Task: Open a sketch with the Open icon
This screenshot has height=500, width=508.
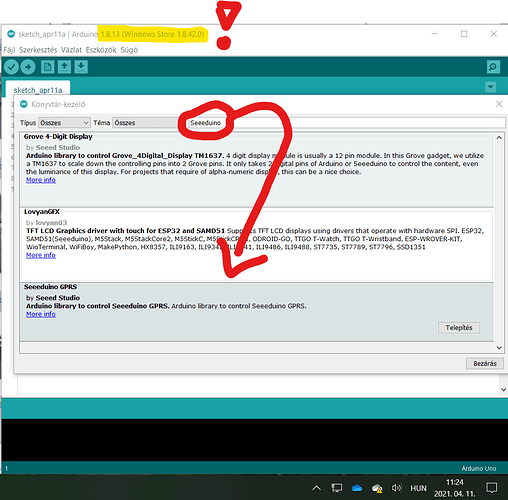Action: pyautogui.click(x=64, y=67)
